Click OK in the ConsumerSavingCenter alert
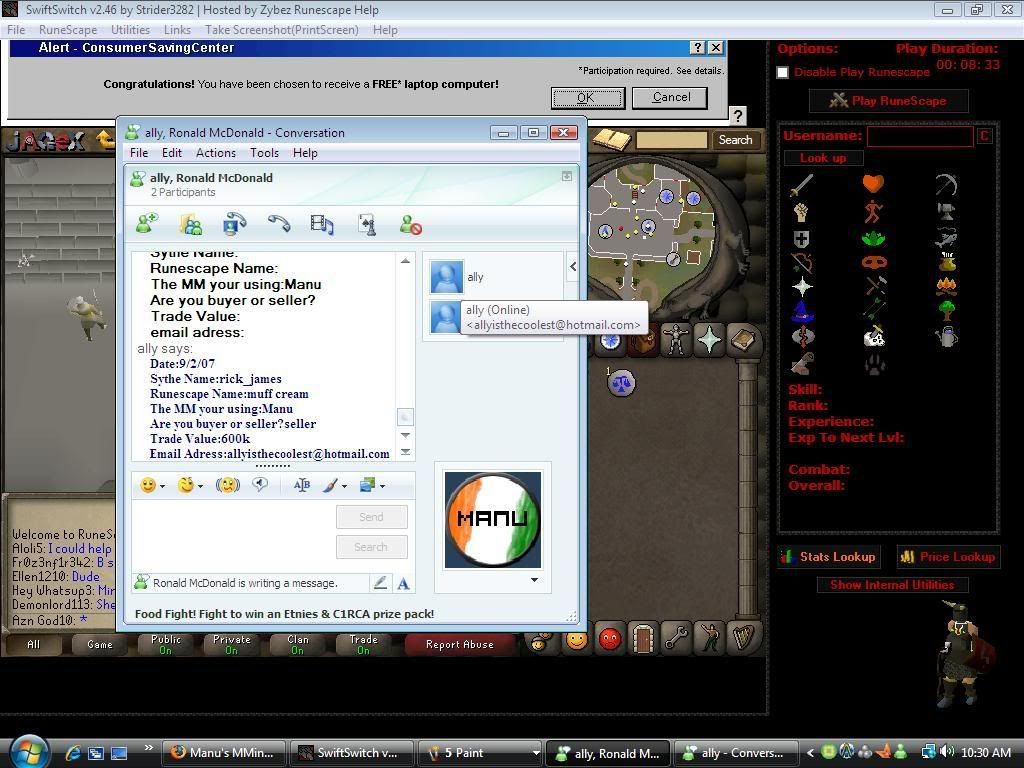 pos(588,98)
